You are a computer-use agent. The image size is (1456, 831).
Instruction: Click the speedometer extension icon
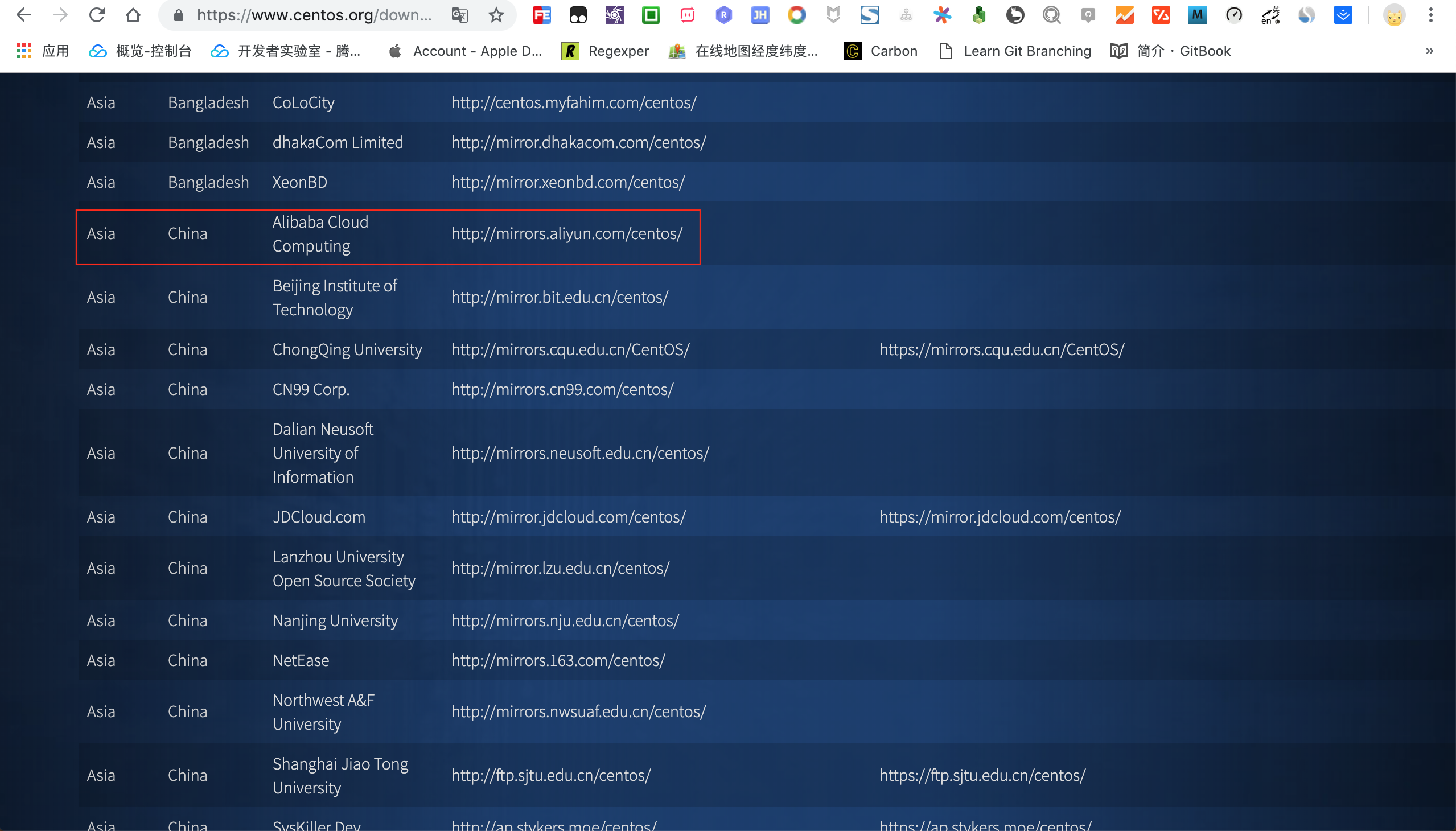tap(1233, 15)
